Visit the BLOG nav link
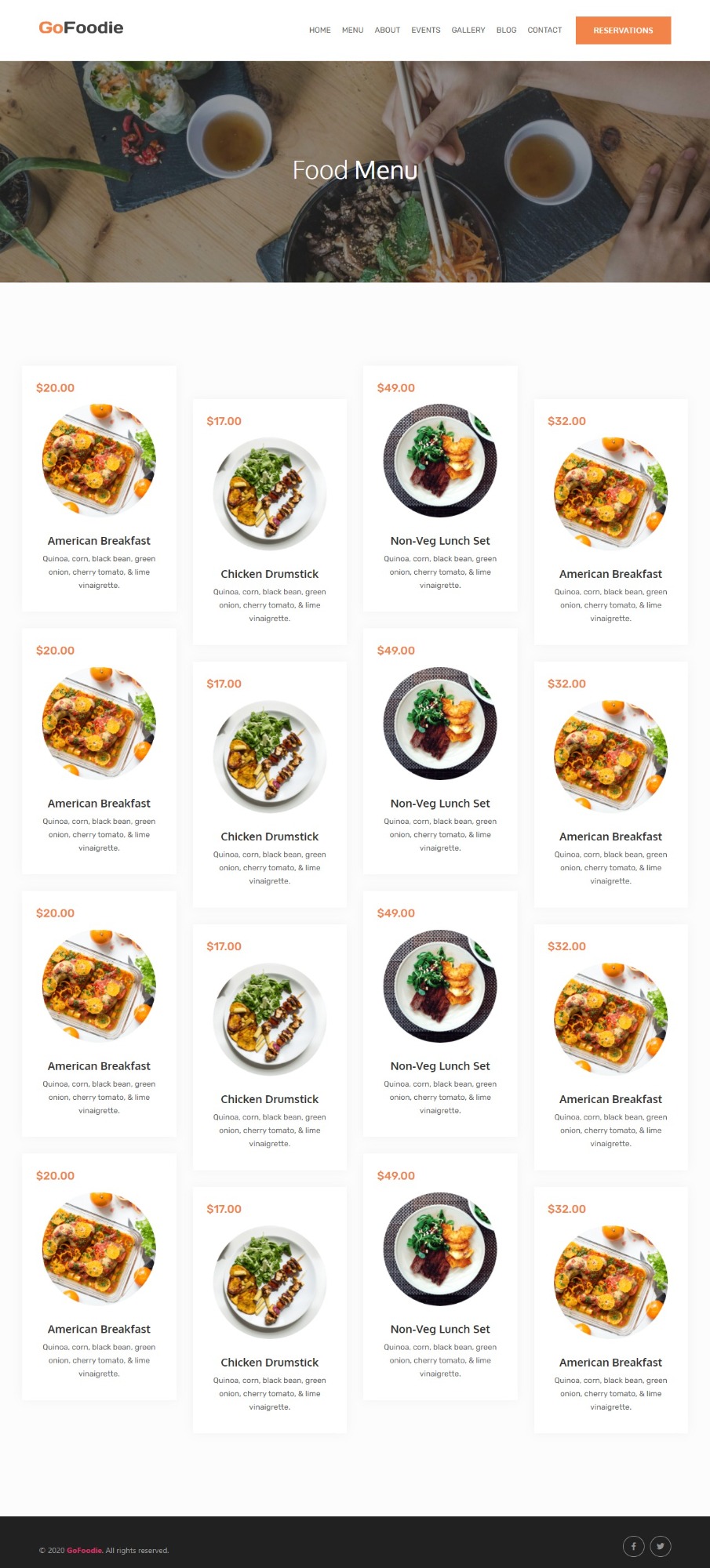The image size is (710, 1568). coord(507,31)
